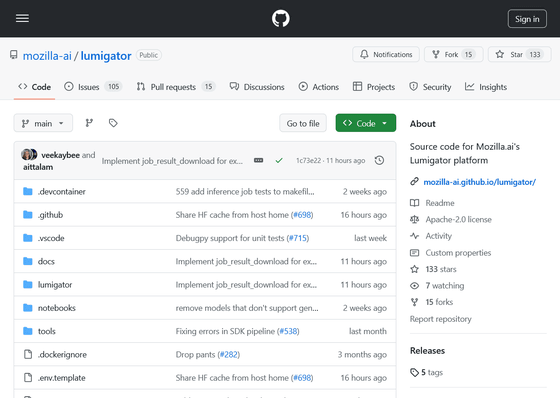The height and width of the screenshot is (398, 560).
Task: Open pull request #698 in .github row
Action: [x=302, y=215]
